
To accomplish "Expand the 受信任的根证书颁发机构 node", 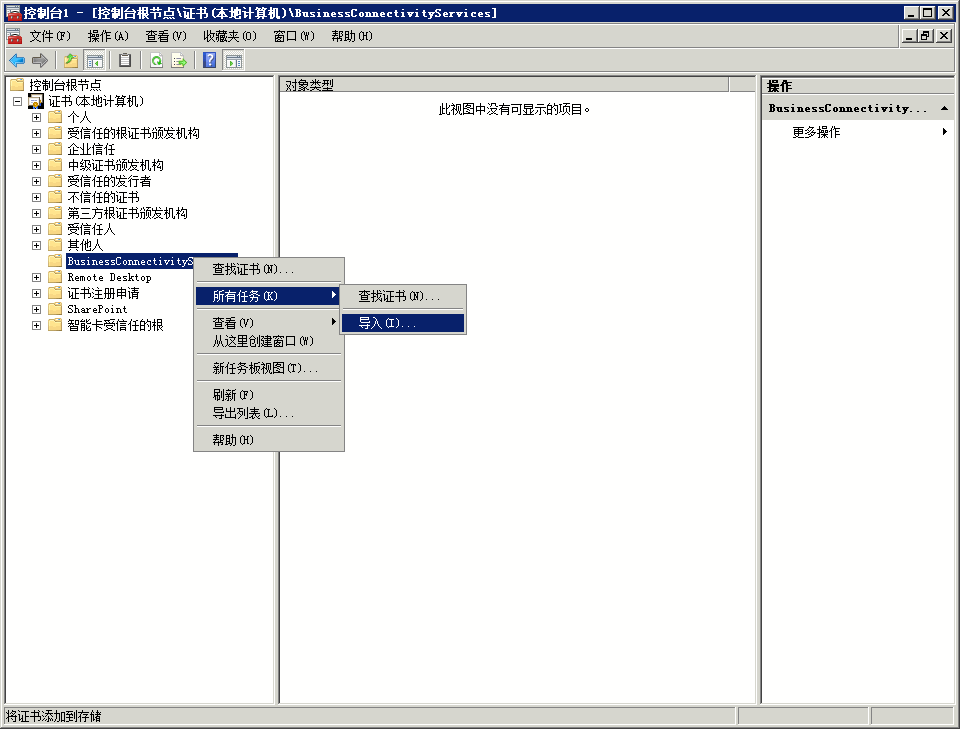I will pyautogui.click(x=37, y=133).
